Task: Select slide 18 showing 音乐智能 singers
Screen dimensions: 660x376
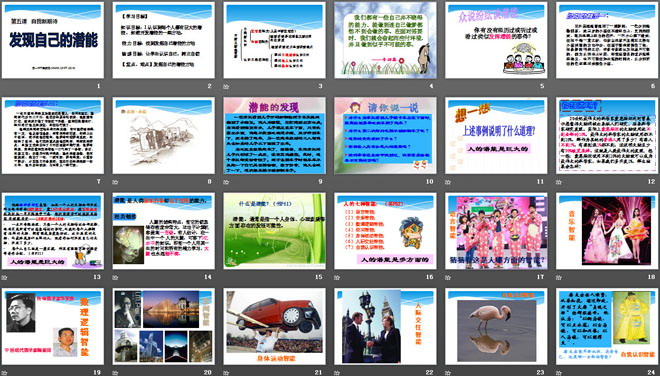Action: pos(607,231)
